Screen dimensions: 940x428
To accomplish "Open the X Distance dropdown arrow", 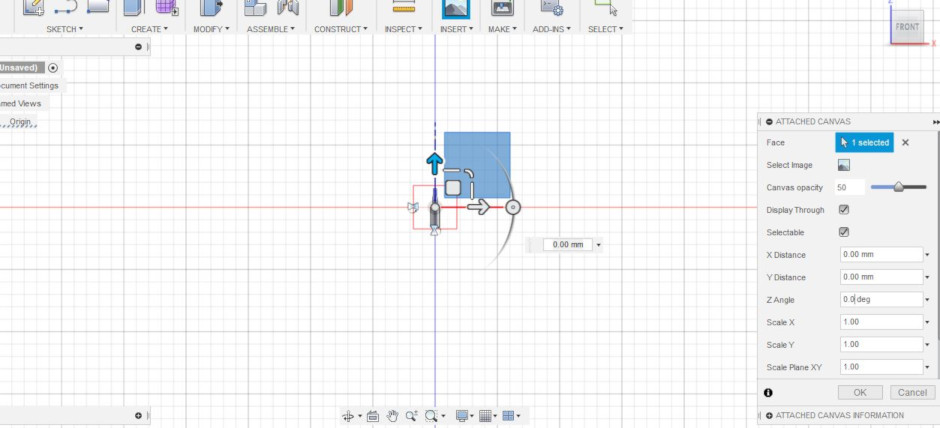I will coord(927,255).
